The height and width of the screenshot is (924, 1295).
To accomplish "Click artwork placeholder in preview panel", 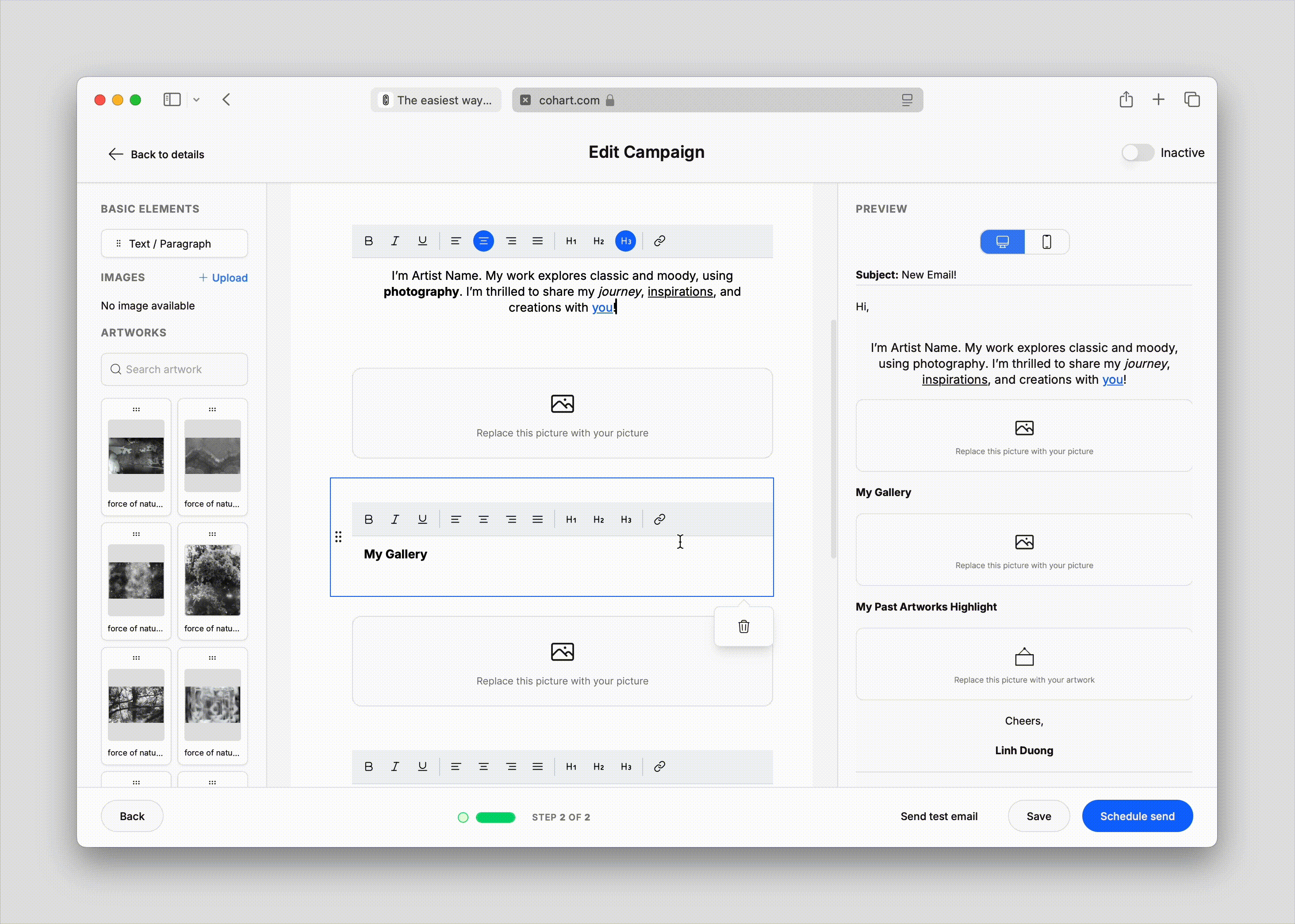I will pyautogui.click(x=1024, y=664).
